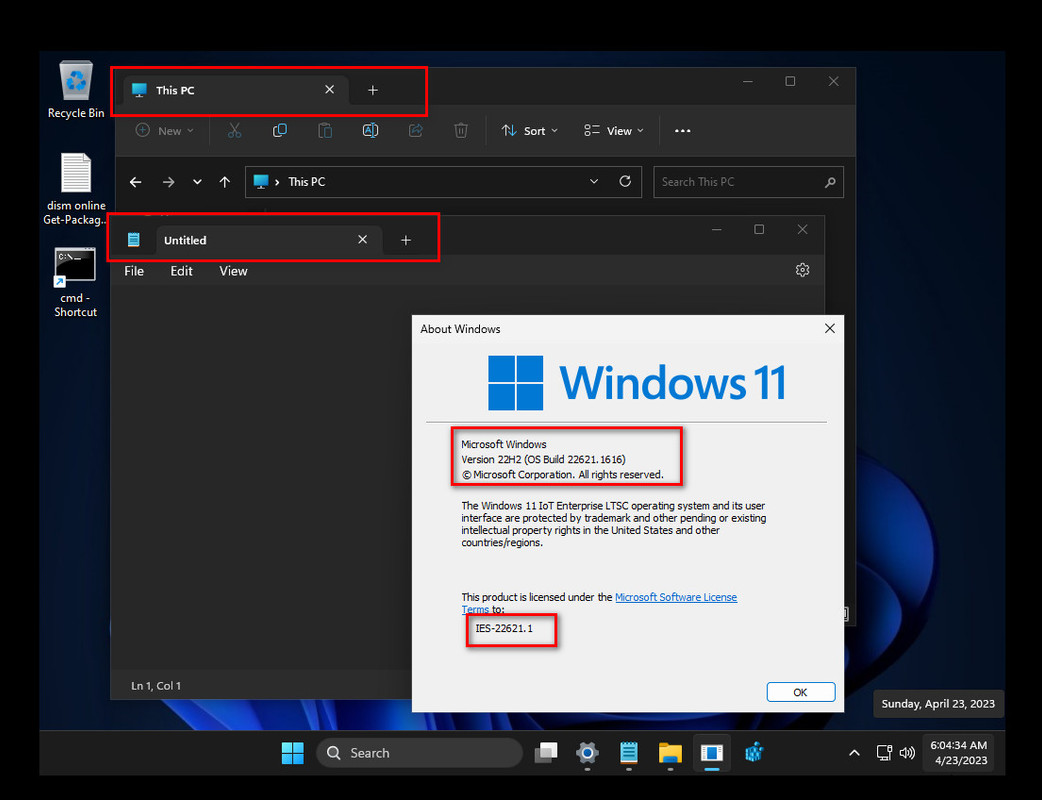Add a new tab in Notepad
Screen dimensions: 1042x800
406,240
